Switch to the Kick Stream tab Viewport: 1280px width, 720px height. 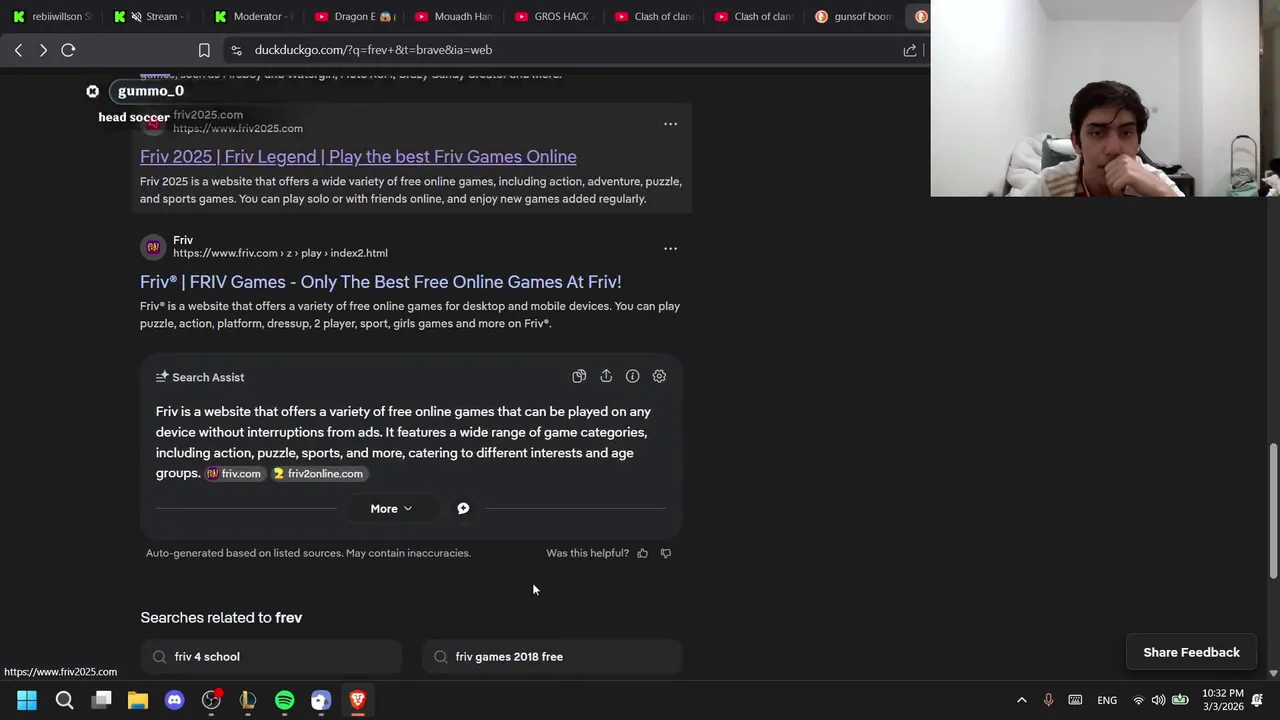click(x=150, y=16)
